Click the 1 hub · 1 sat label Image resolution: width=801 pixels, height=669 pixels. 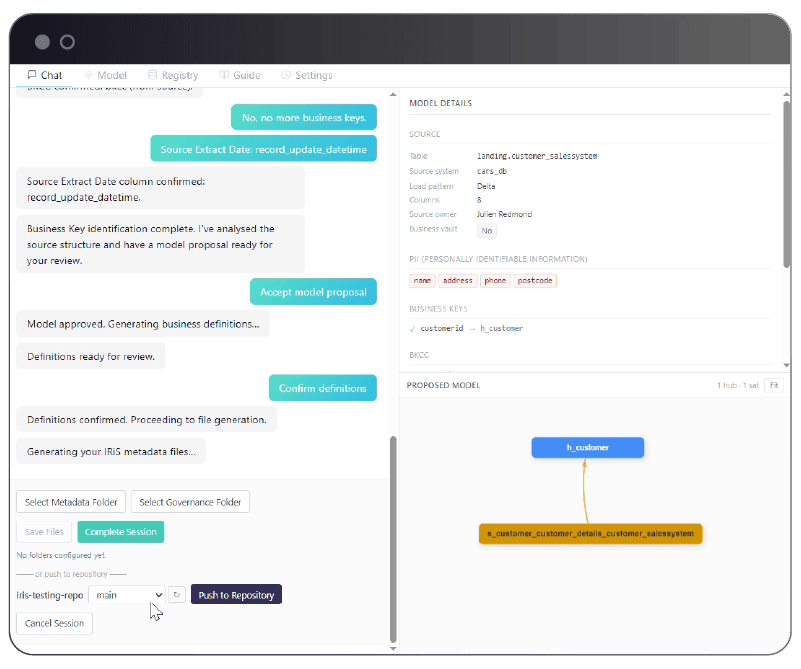click(738, 386)
